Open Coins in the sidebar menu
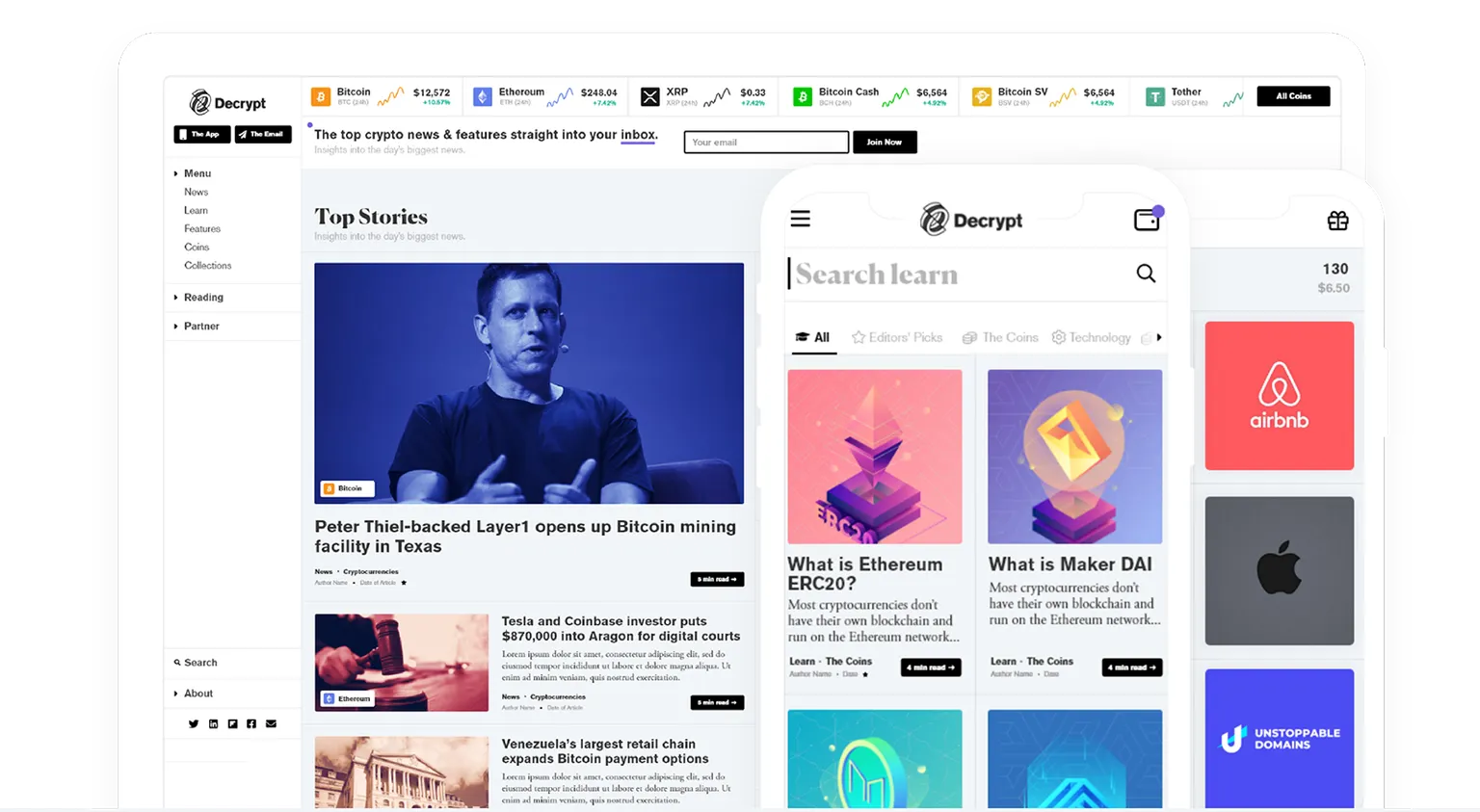Viewport: 1480px width, 812px height. point(197,247)
